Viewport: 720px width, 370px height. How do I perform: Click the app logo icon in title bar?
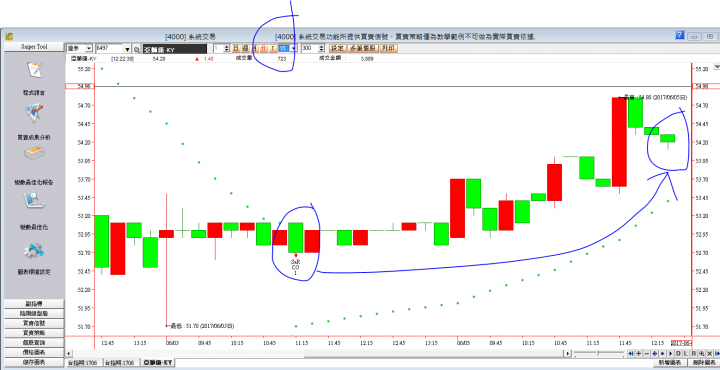9,37
